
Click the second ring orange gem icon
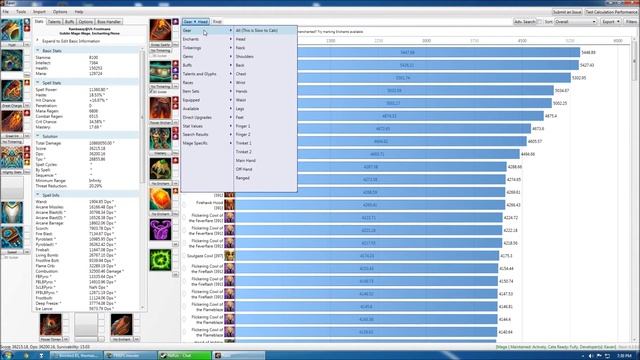click(x=160, y=199)
